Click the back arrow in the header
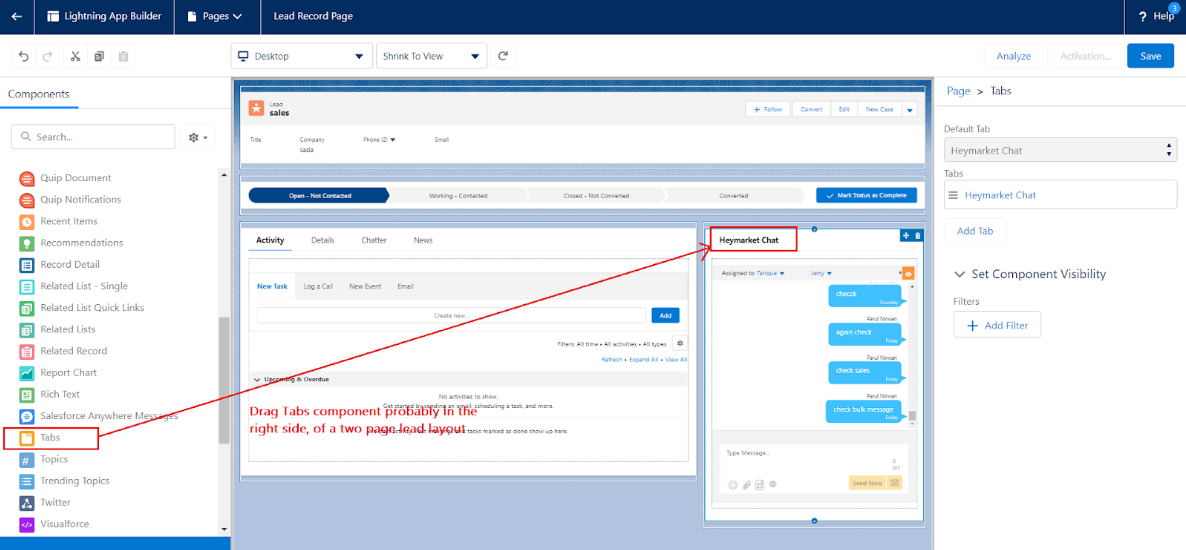Image resolution: width=1186 pixels, height=550 pixels. tap(17, 16)
